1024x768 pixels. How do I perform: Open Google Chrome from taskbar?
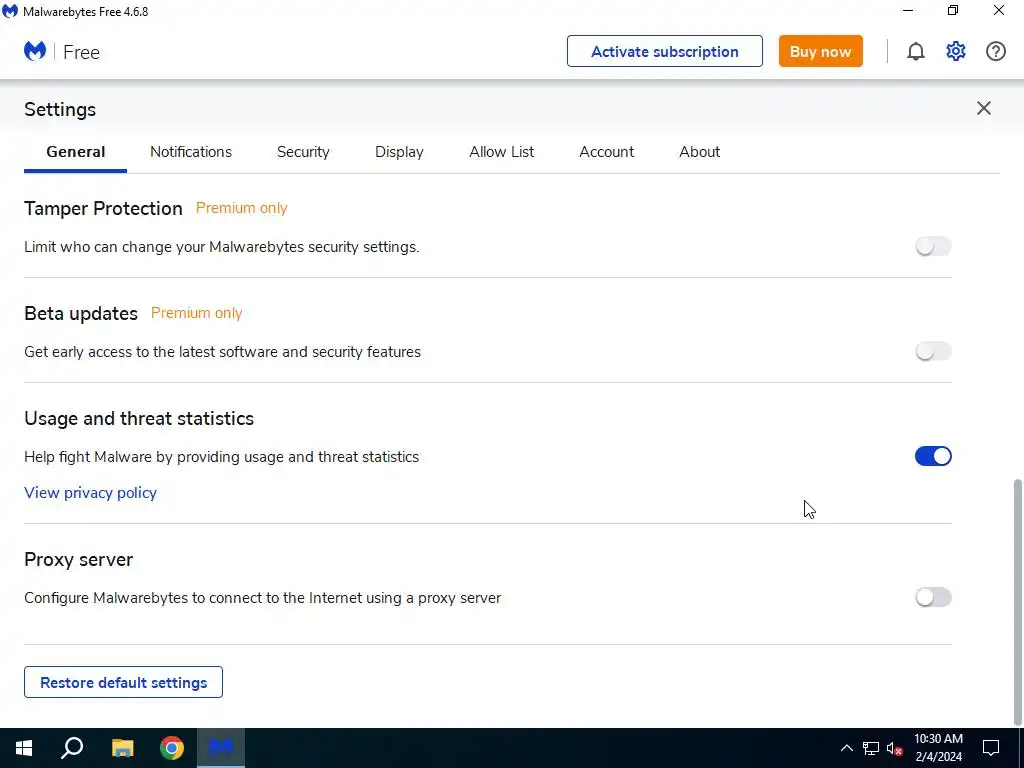coord(172,748)
